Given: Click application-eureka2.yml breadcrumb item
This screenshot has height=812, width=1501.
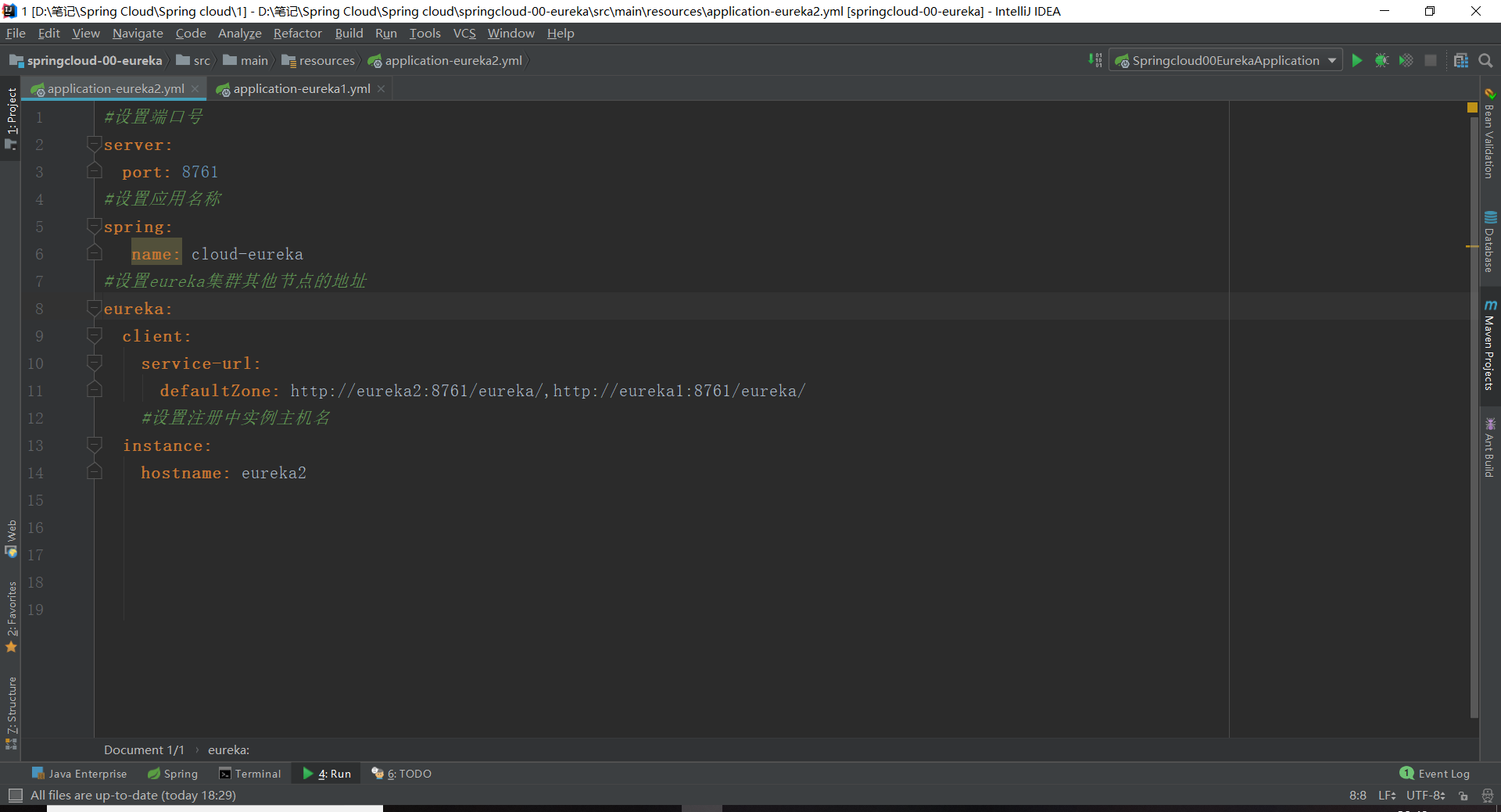Looking at the screenshot, I should (445, 61).
